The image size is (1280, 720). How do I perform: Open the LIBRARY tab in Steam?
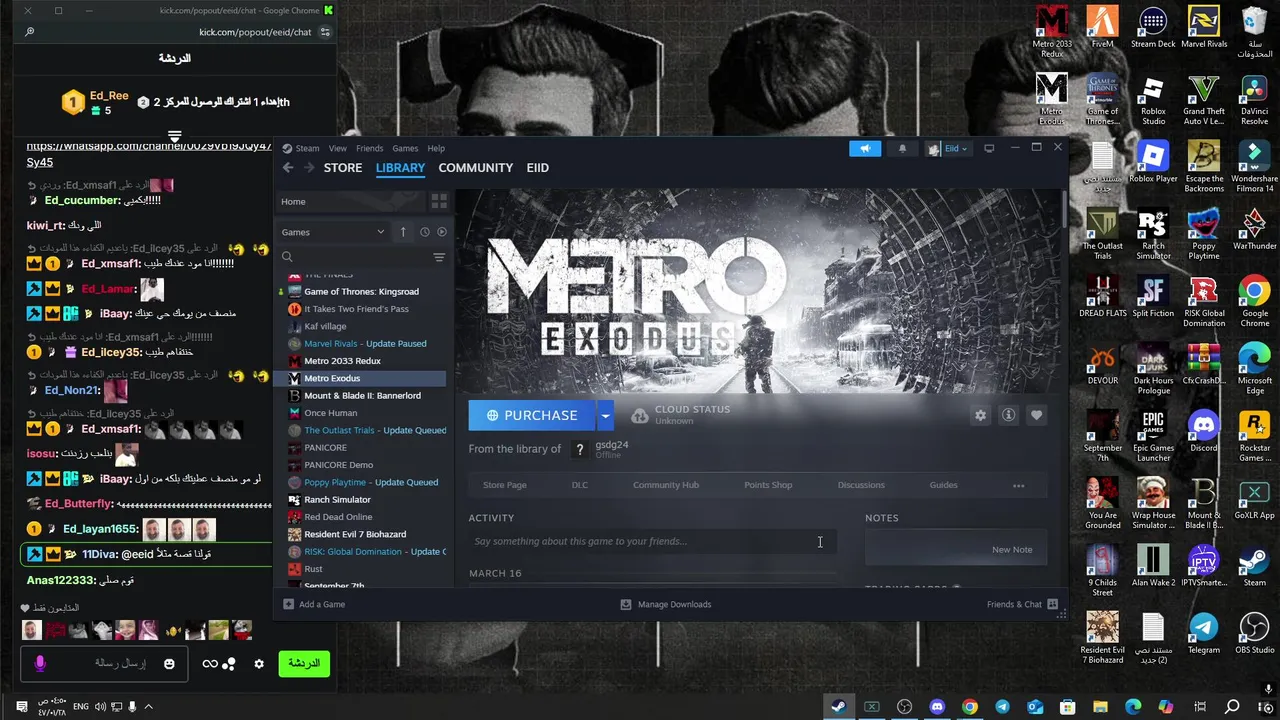tap(400, 168)
